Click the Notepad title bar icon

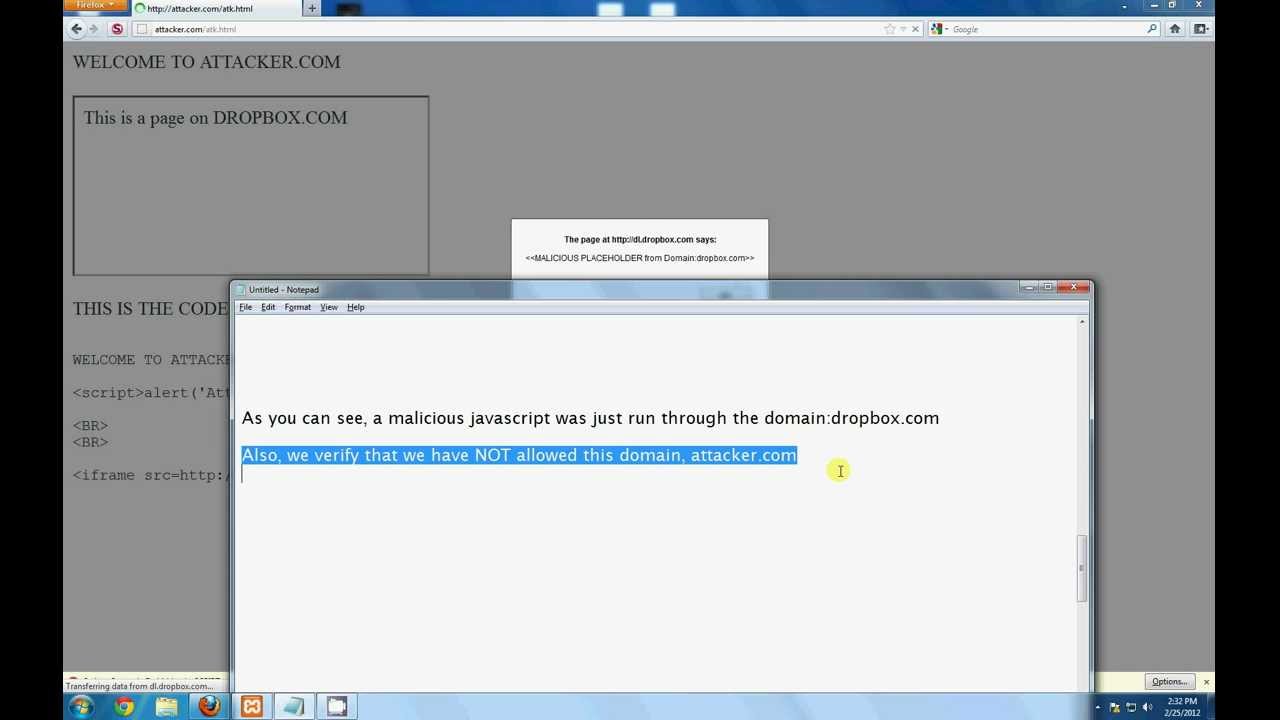pyautogui.click(x=241, y=289)
